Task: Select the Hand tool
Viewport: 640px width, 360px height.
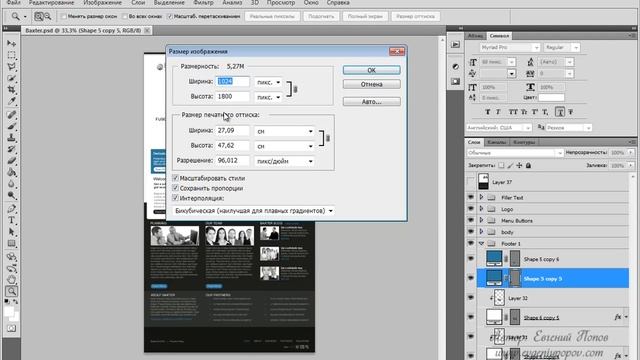Action: point(11,280)
